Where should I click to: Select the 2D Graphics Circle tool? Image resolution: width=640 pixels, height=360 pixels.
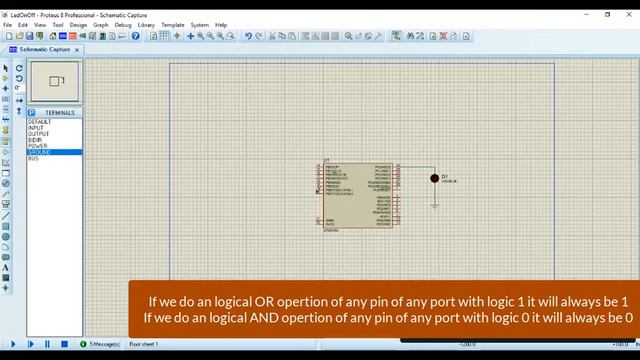coord(6,237)
